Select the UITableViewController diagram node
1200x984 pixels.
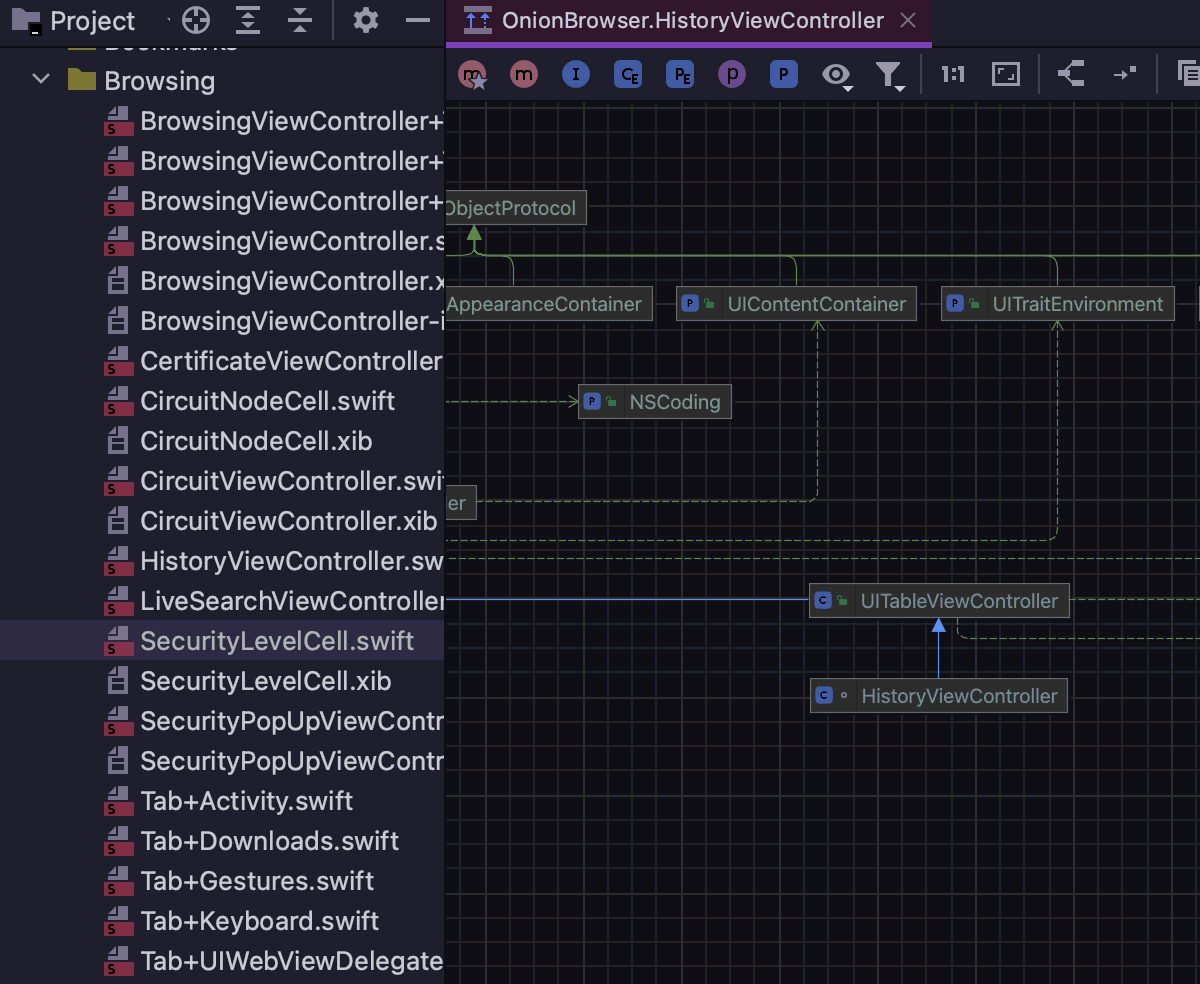pyautogui.click(x=958, y=601)
